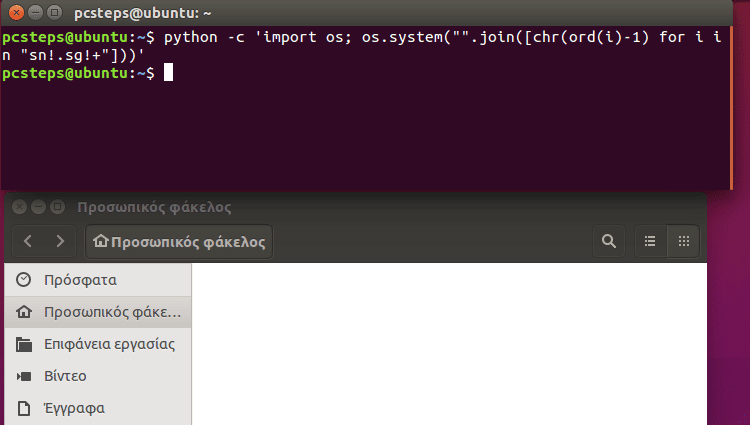This screenshot has width=750, height=425.
Task: Go forward in the file manager
Action: coord(61,241)
